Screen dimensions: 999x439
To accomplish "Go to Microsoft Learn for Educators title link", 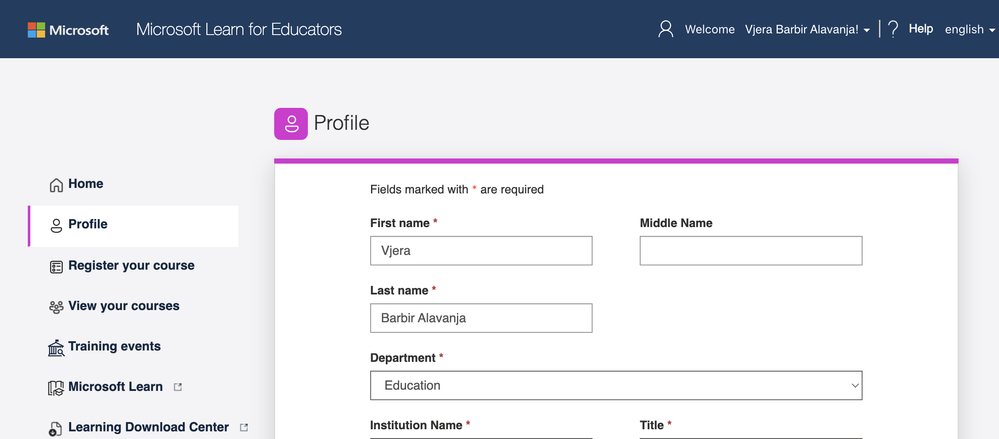I will [x=239, y=29].
